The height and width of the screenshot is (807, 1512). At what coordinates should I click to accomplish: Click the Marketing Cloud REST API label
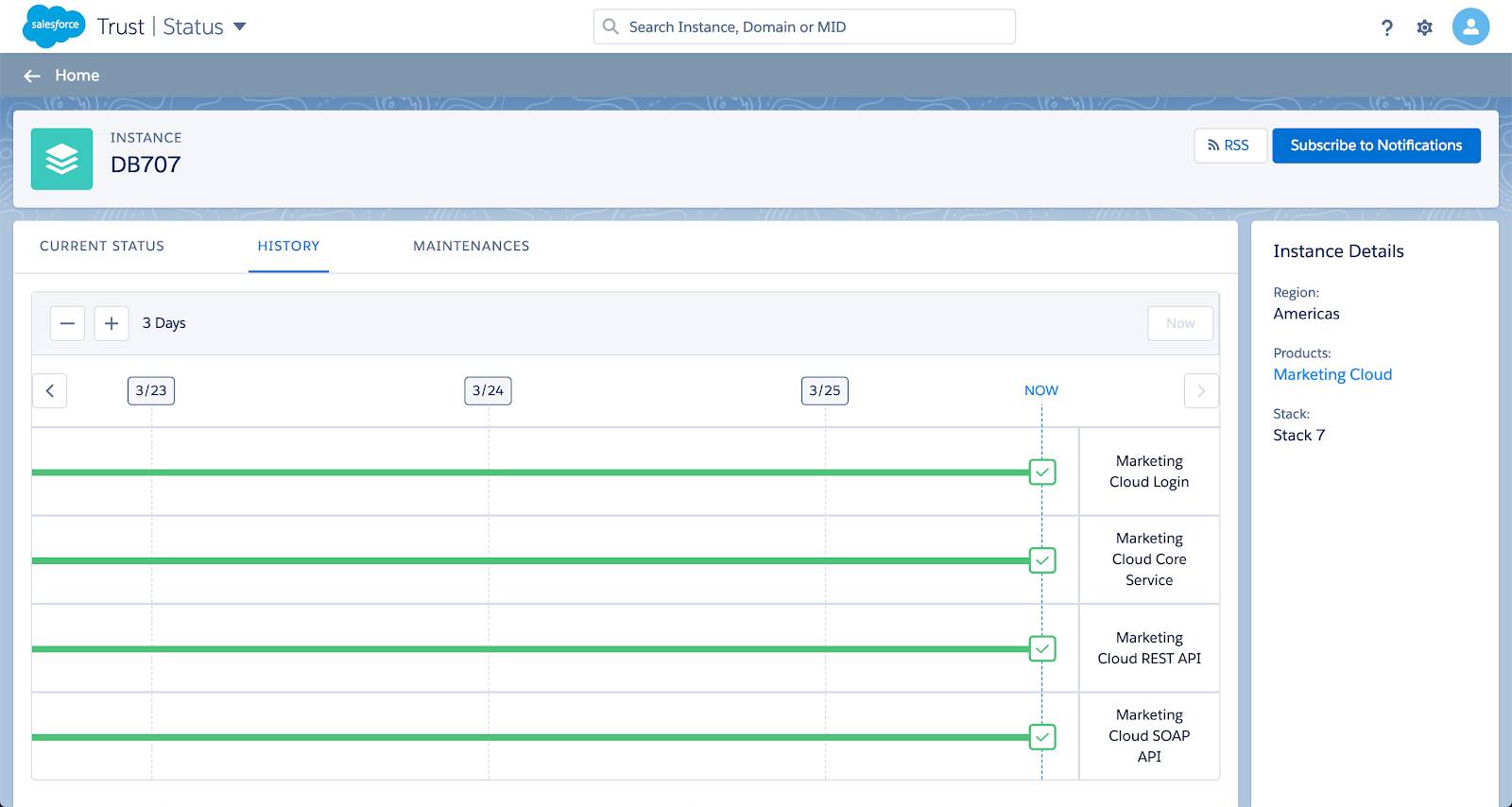tap(1149, 648)
